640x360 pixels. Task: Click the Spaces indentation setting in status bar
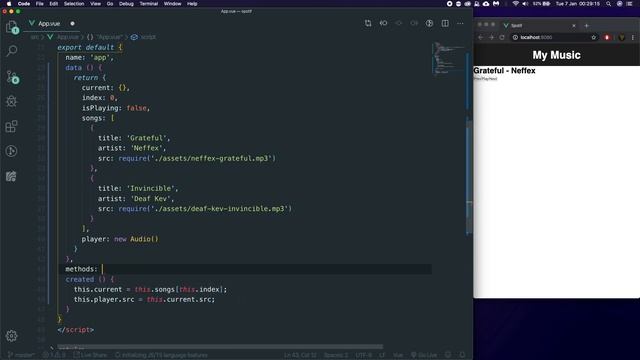(336, 355)
